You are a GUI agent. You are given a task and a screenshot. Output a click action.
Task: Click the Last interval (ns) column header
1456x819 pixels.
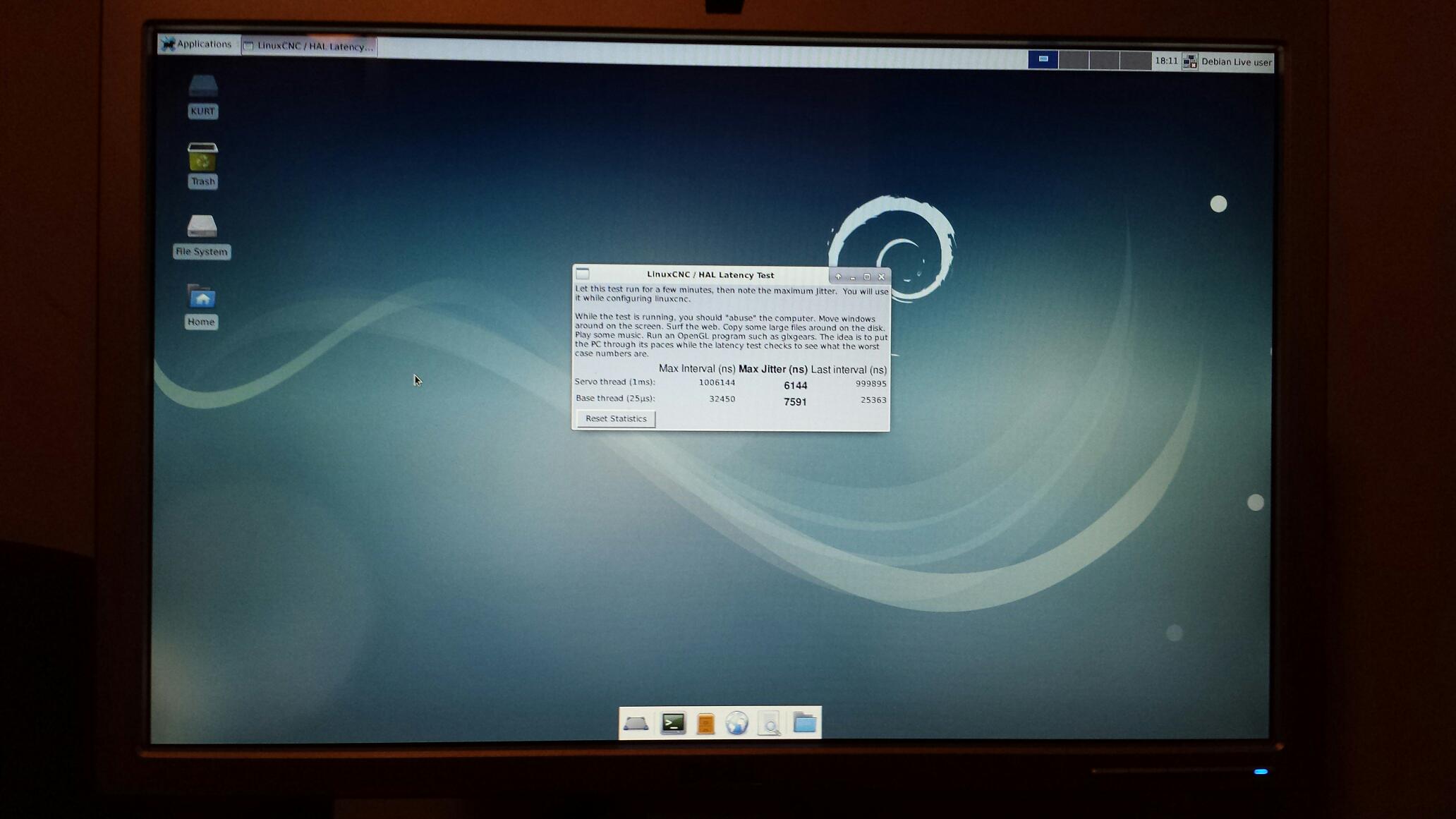pyautogui.click(x=849, y=370)
